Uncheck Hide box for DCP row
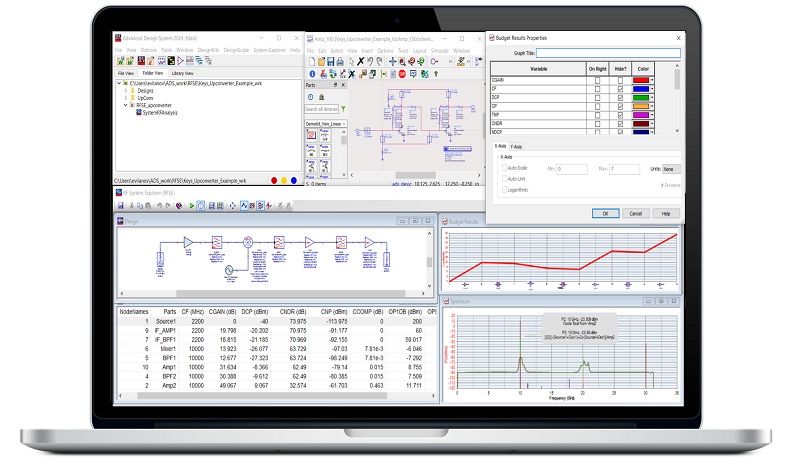Viewport: 800px width, 468px height. tap(620, 97)
